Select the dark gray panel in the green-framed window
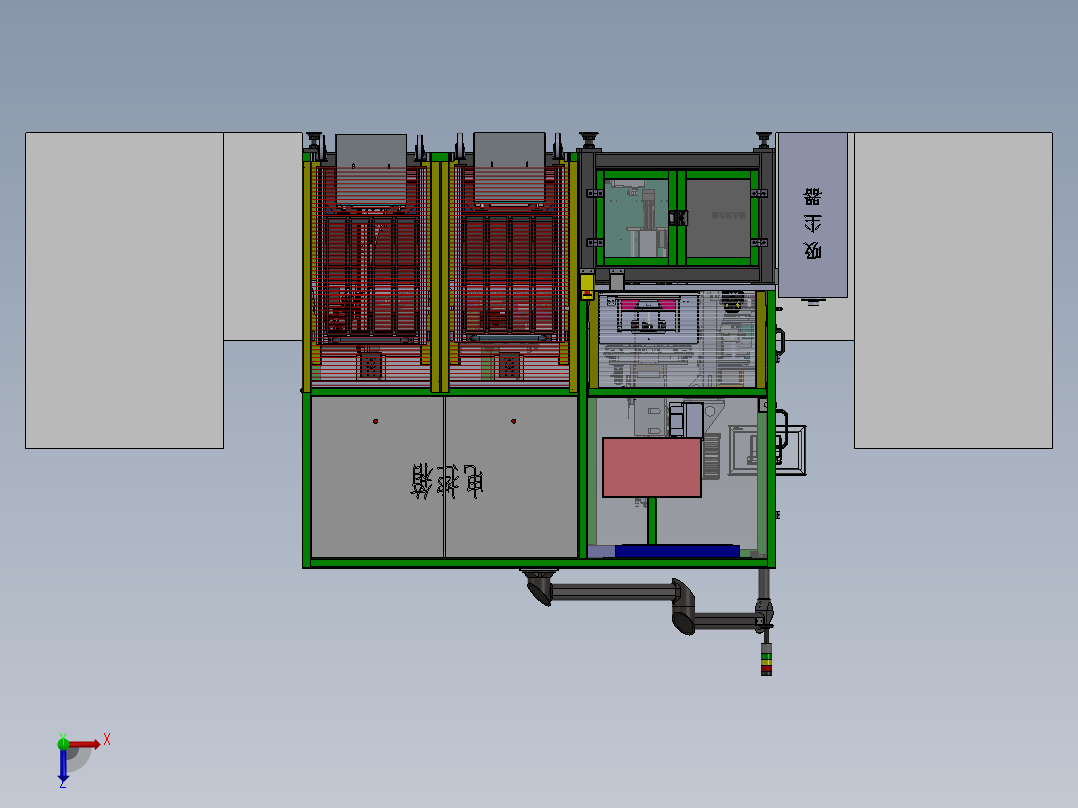This screenshot has height=808, width=1078. tap(718, 218)
